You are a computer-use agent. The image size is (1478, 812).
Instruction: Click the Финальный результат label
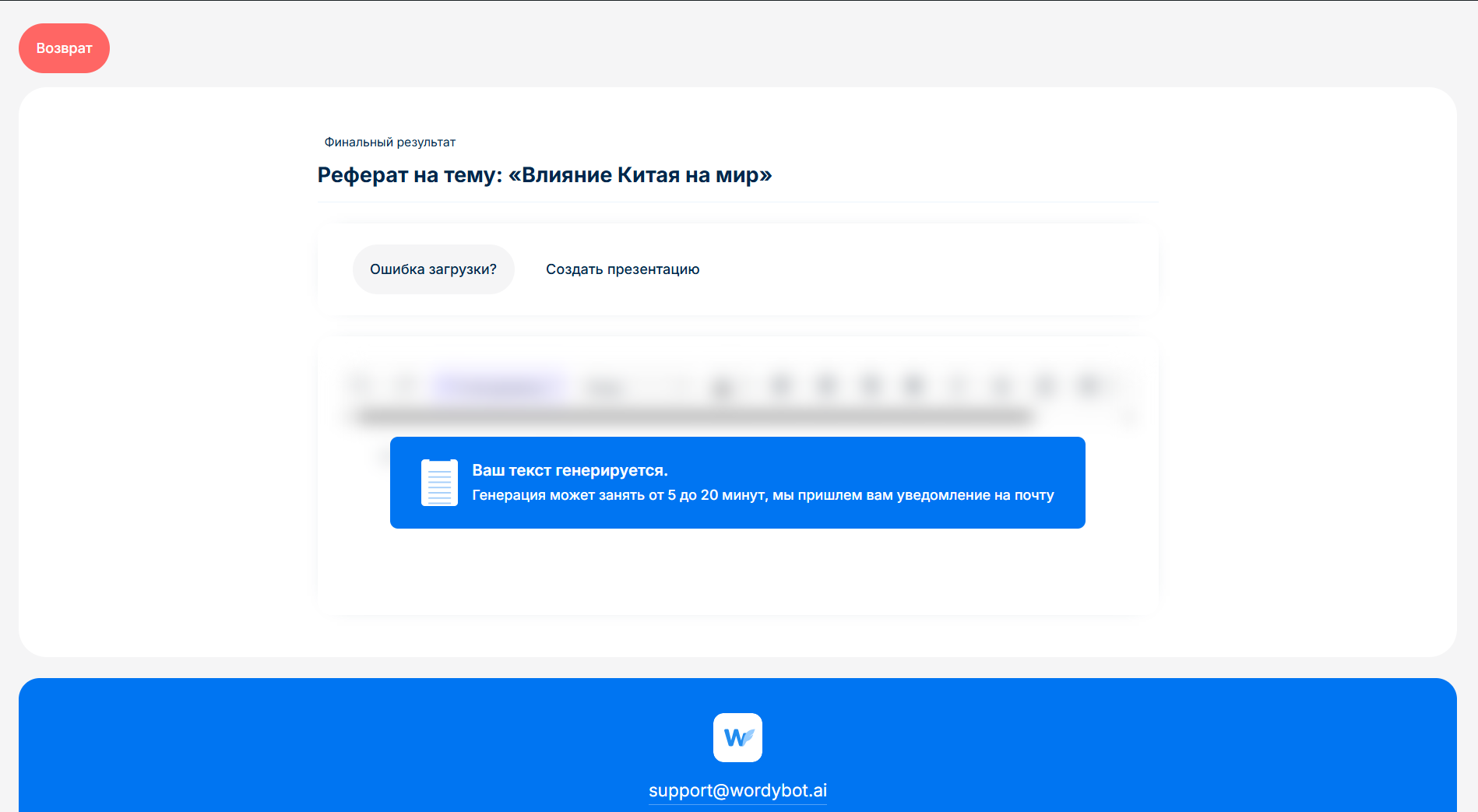(389, 142)
